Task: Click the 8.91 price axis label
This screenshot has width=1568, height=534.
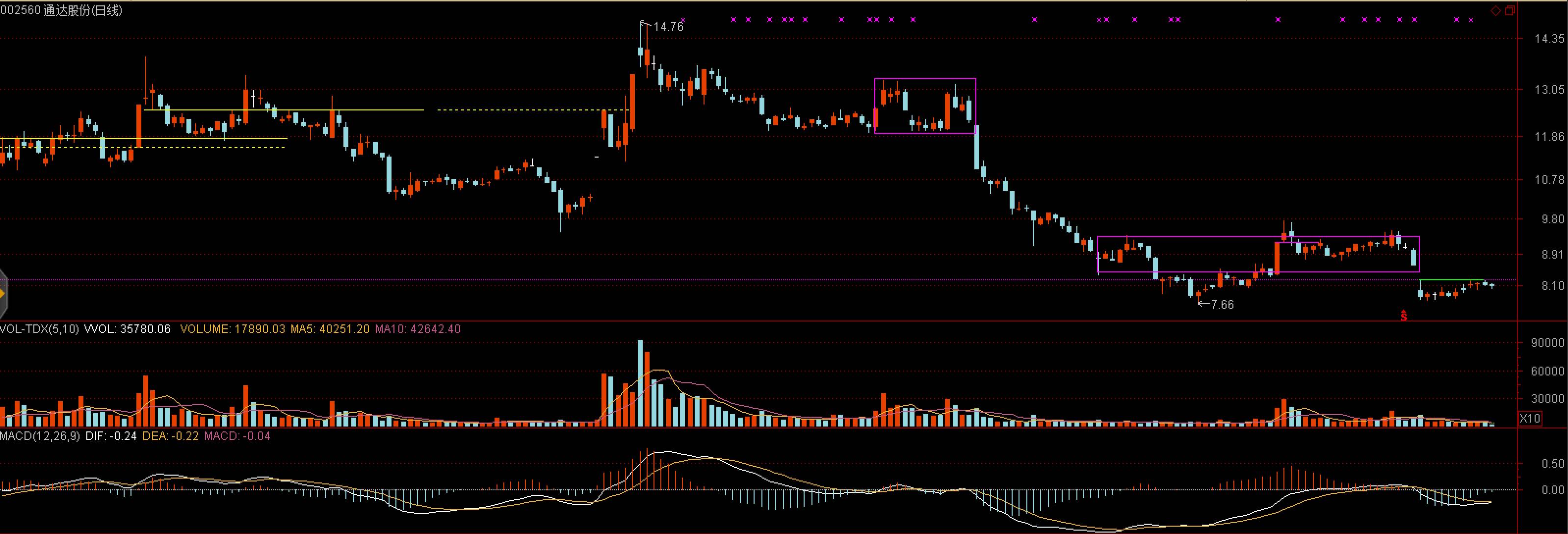Action: [1552, 254]
